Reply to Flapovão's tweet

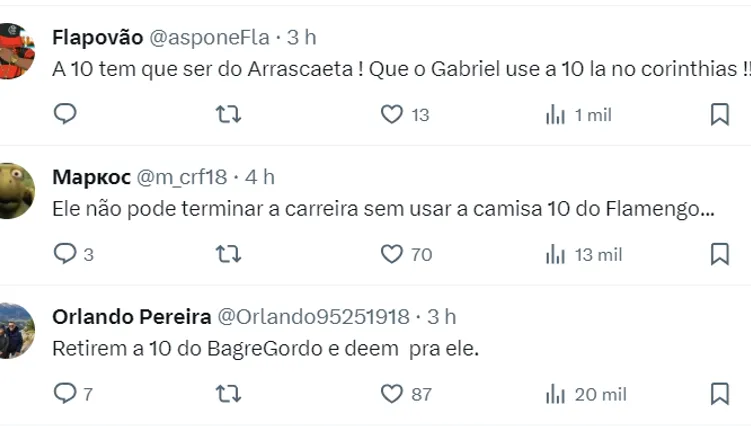click(x=65, y=114)
